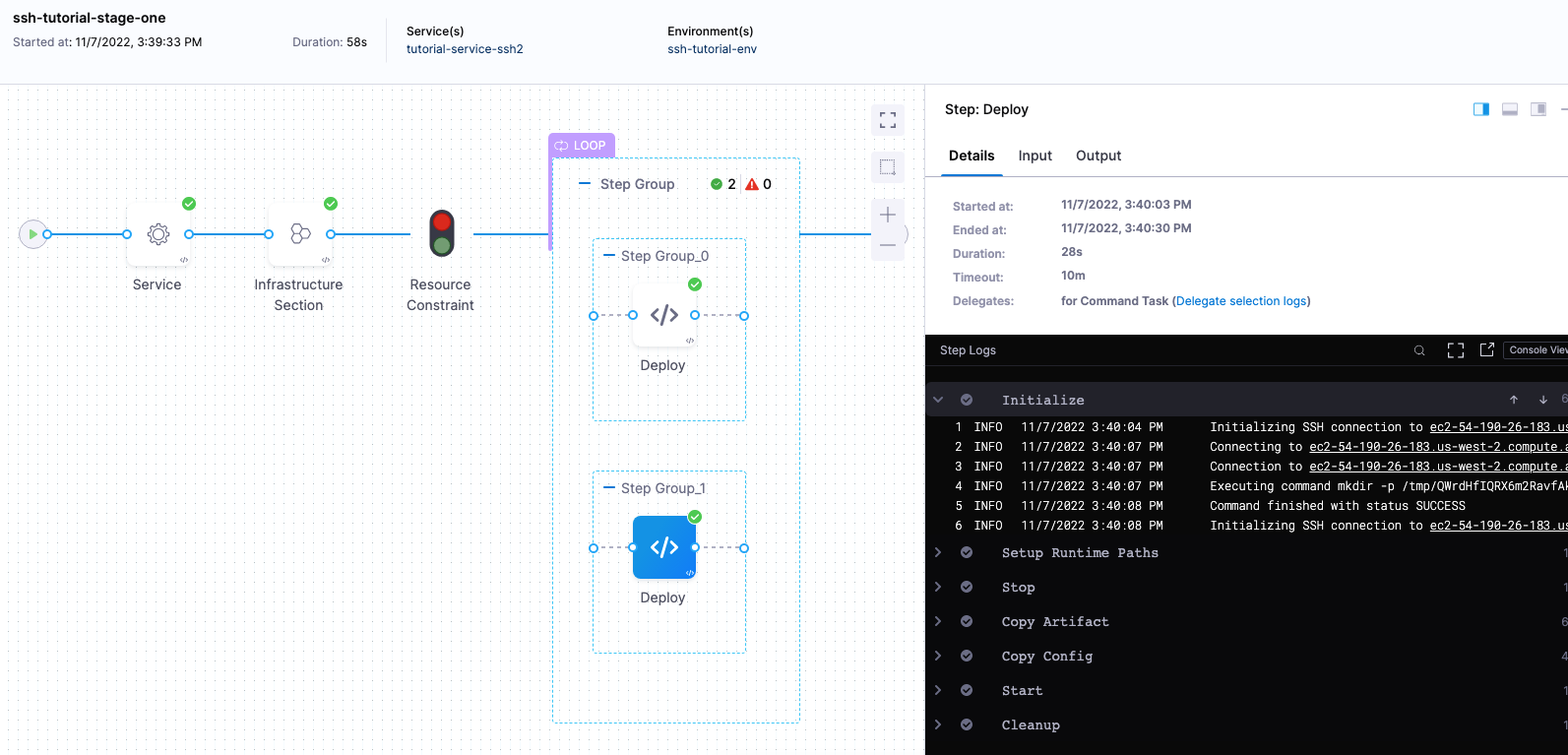Zoom out the pipeline canvas
Viewport: 1568px width, 755px height.
click(x=888, y=245)
